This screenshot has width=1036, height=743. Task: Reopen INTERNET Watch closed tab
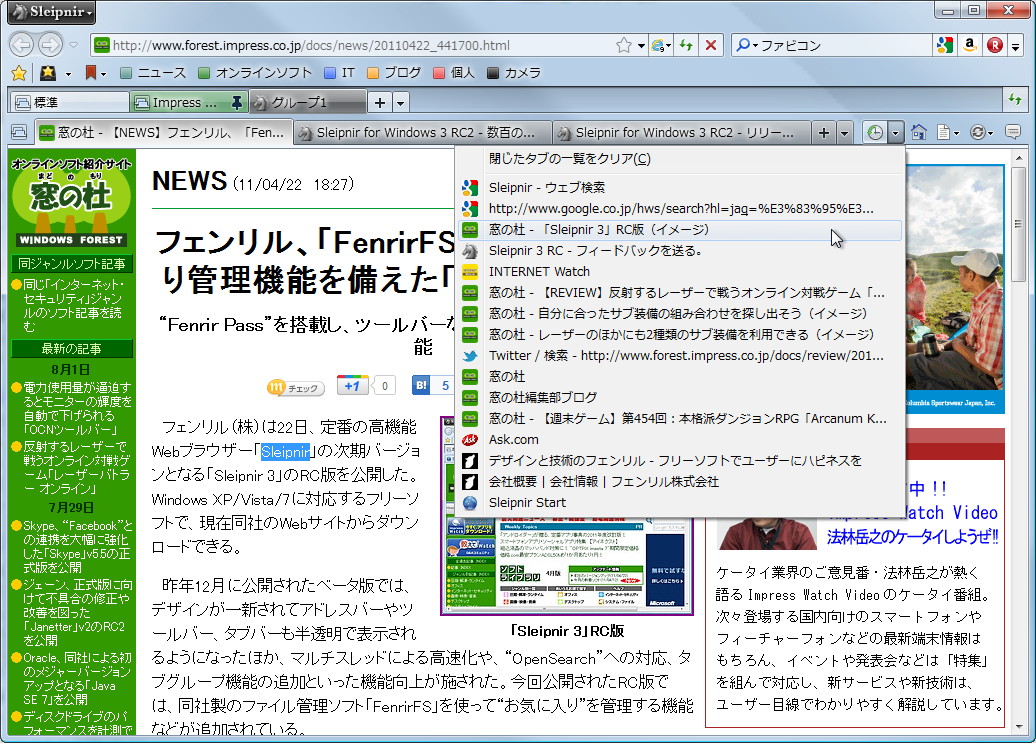[679, 271]
